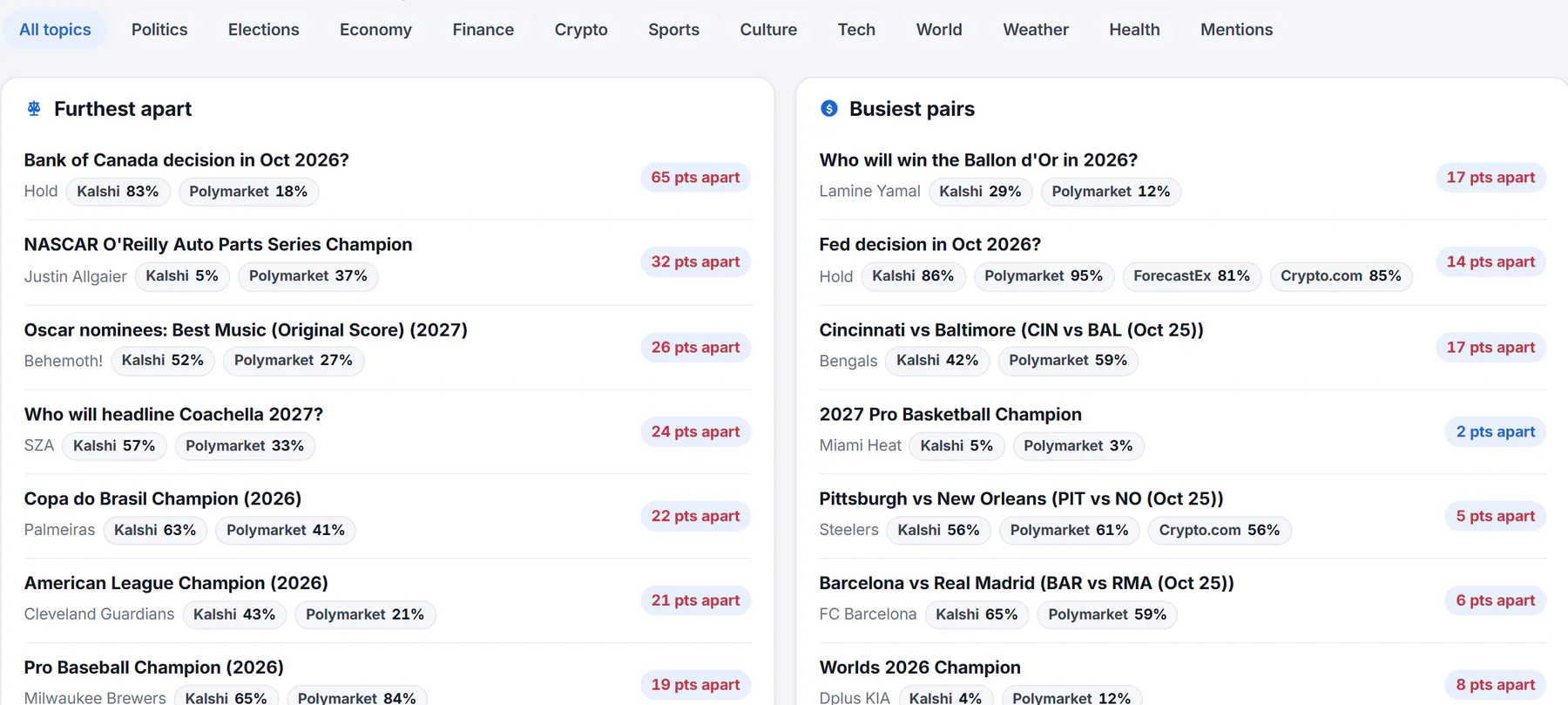Open NASCAR O'Reilly Auto Parts Series Champion
This screenshot has height=705, width=1568.
pos(218,245)
